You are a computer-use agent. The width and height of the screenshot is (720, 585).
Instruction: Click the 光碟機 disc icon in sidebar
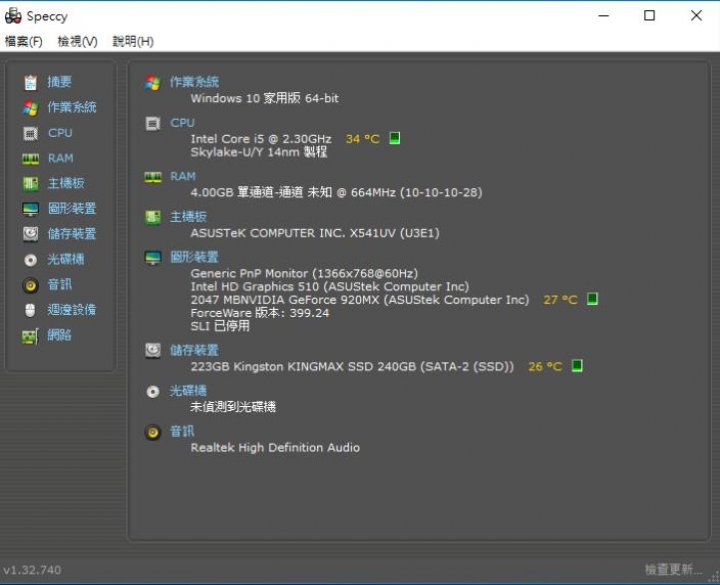pos(30,260)
